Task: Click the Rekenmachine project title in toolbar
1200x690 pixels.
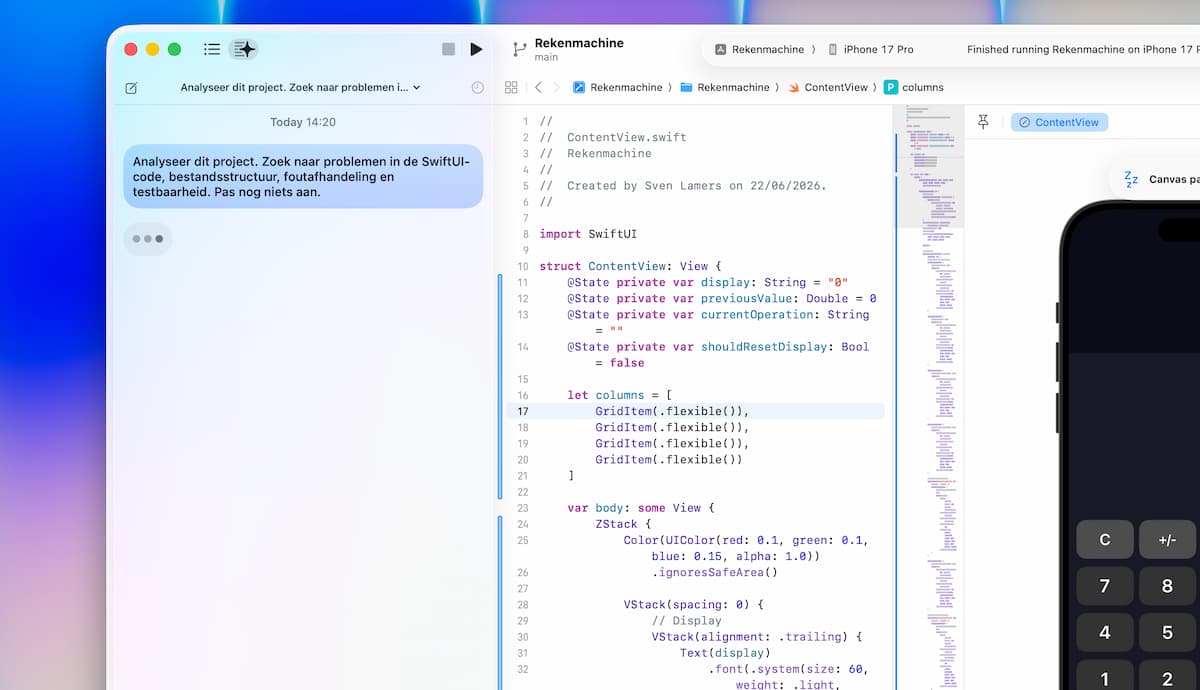Action: 579,43
